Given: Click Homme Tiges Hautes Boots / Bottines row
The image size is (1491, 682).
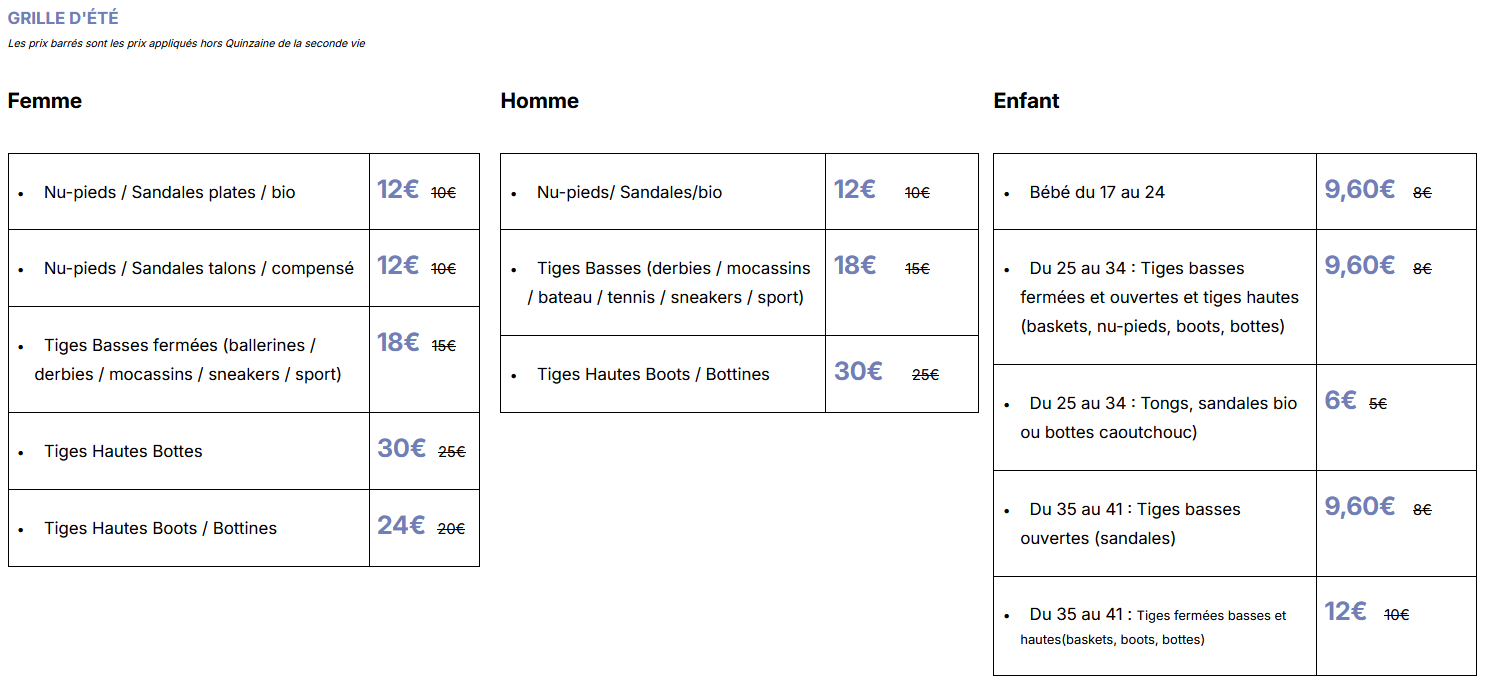Looking at the screenshot, I should click(x=653, y=374).
